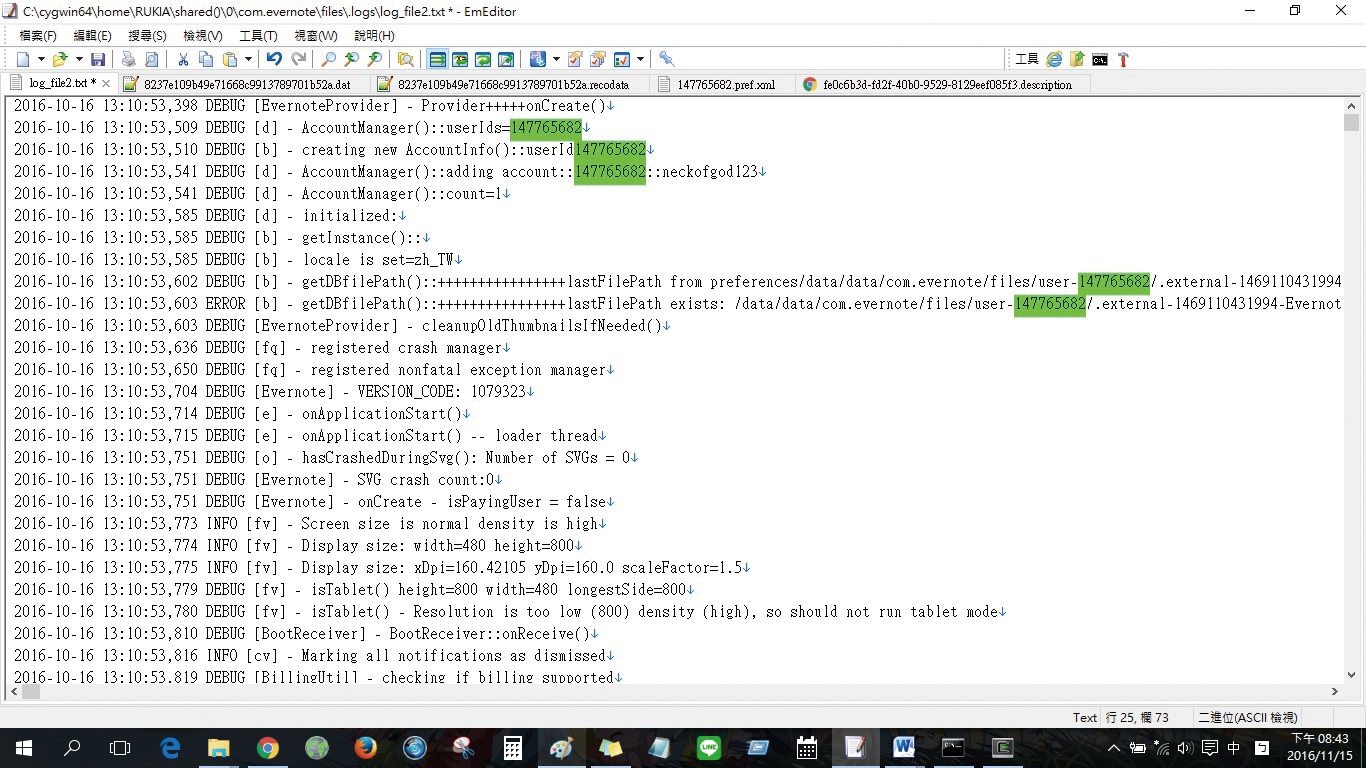The width and height of the screenshot is (1366, 768).
Task: Open Find with the magnifier icon
Action: click(329, 59)
